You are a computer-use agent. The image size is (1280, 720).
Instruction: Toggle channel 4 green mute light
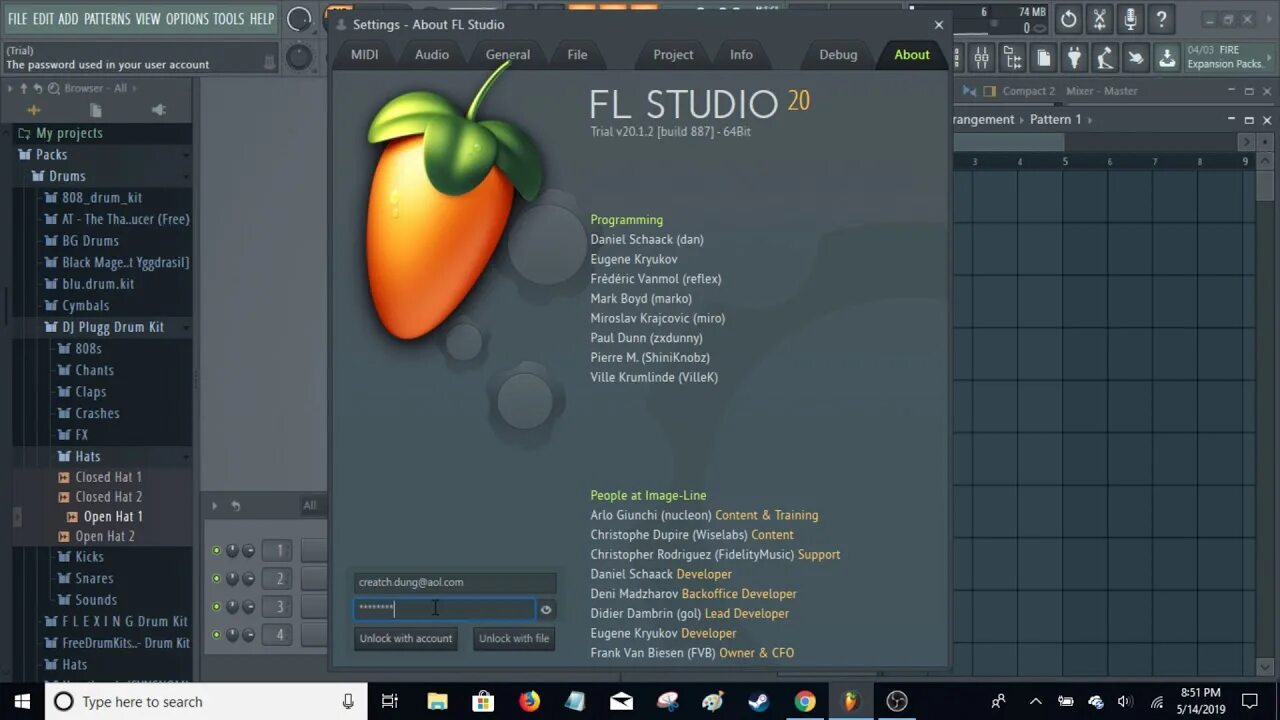[216, 634]
